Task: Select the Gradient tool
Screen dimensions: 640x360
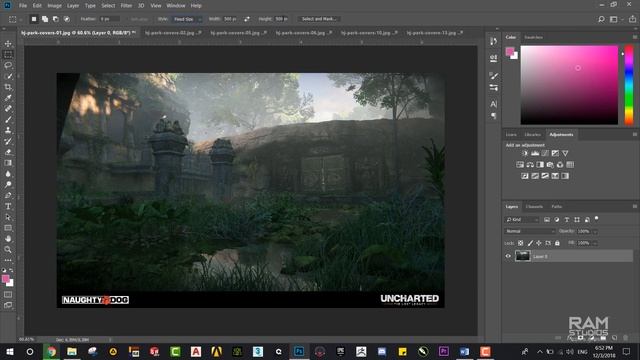Action: [8, 163]
